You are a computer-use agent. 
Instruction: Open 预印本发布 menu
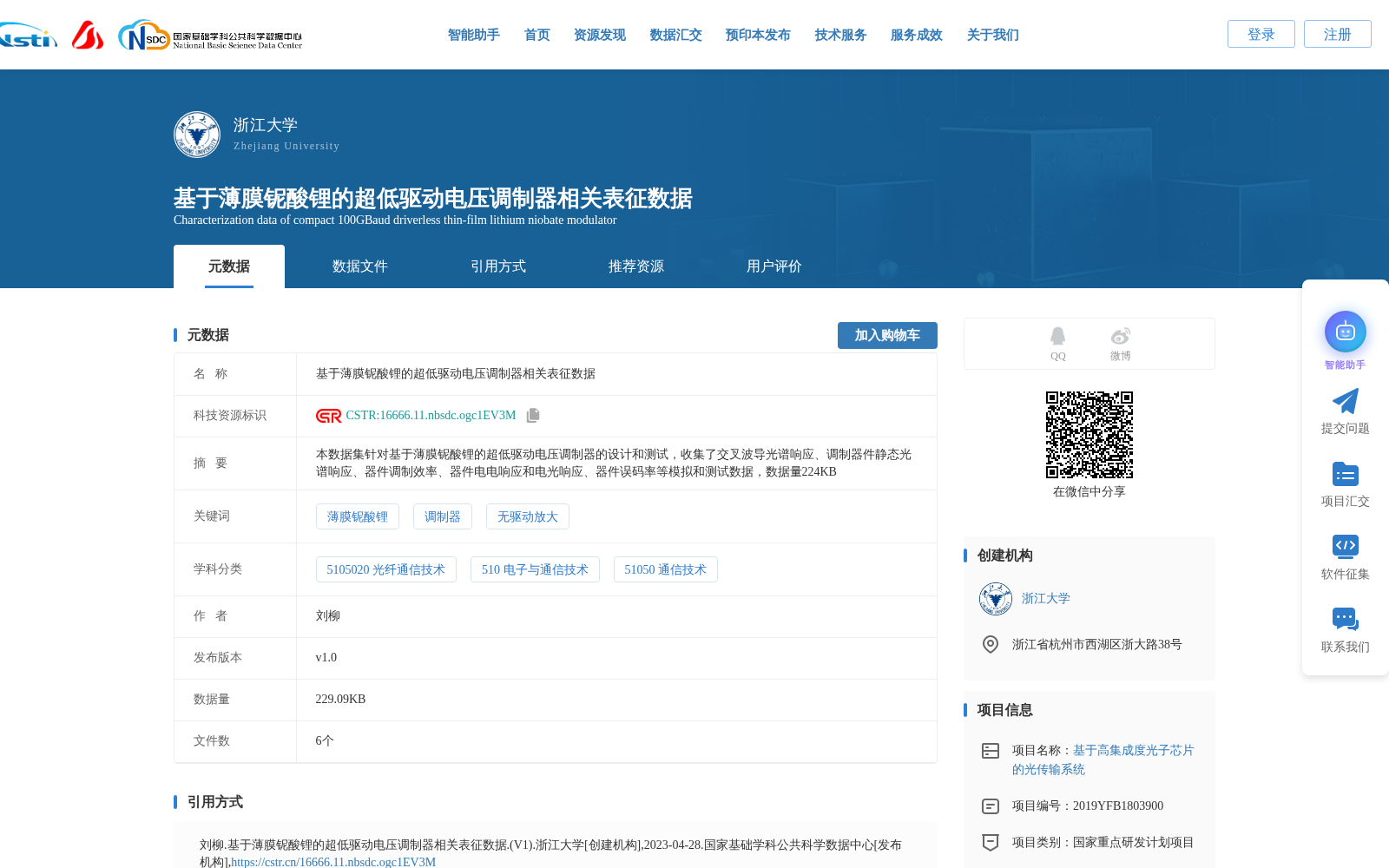(x=759, y=35)
